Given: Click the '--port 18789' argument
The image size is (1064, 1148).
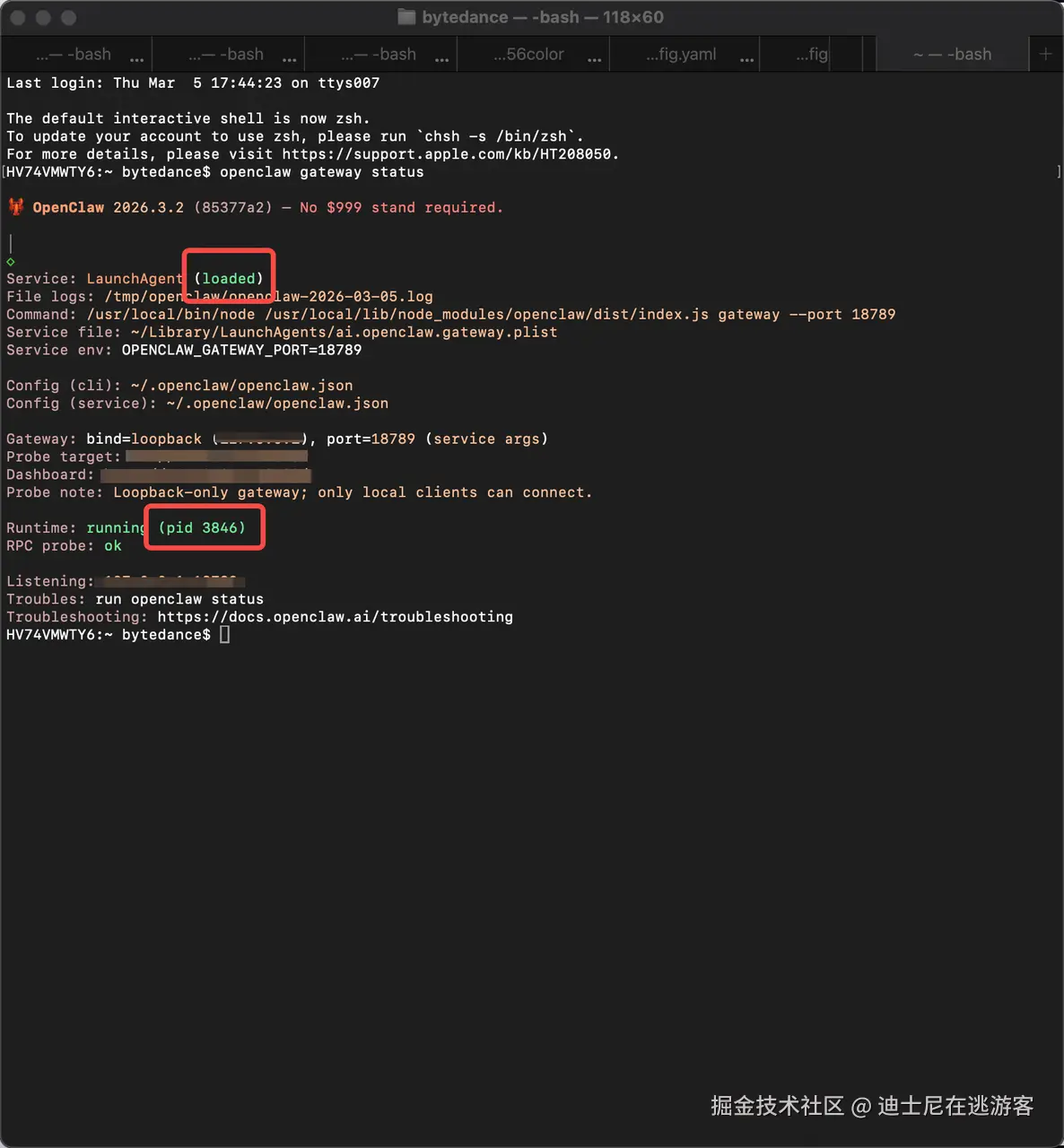Looking at the screenshot, I should point(842,315).
